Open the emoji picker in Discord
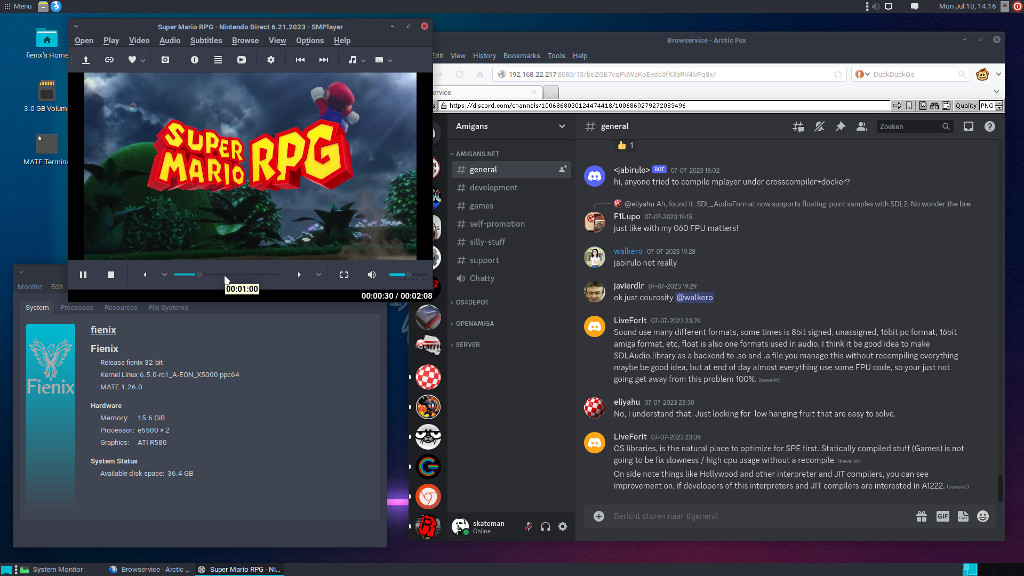1024x576 pixels. pos(983,517)
